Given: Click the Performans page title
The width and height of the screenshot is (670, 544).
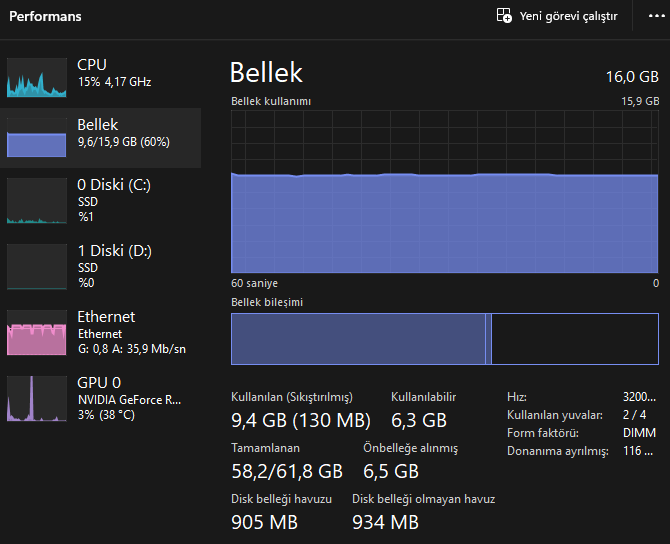Looking at the screenshot, I should click(45, 16).
